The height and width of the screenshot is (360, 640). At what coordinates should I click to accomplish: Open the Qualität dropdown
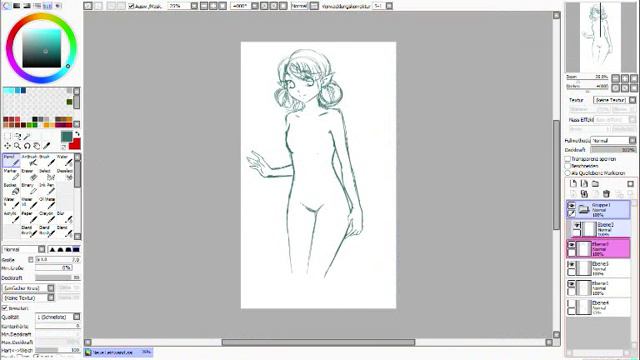pyautogui.click(x=76, y=317)
